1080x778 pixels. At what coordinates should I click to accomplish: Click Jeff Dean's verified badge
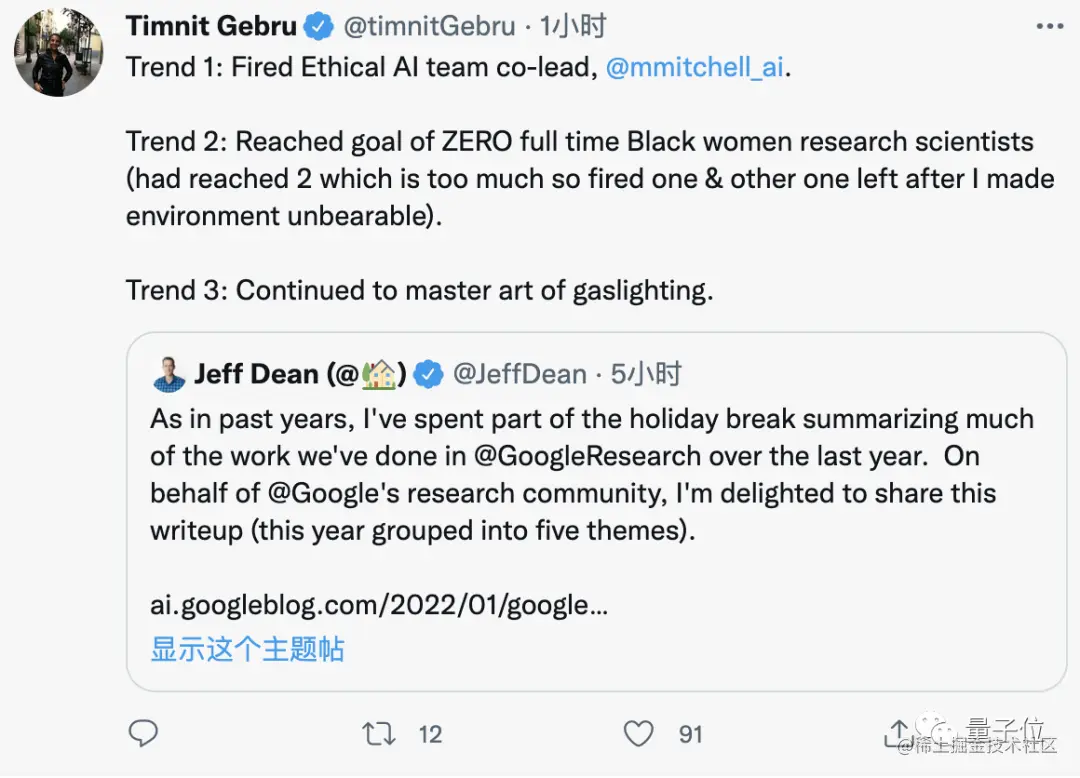(428, 375)
